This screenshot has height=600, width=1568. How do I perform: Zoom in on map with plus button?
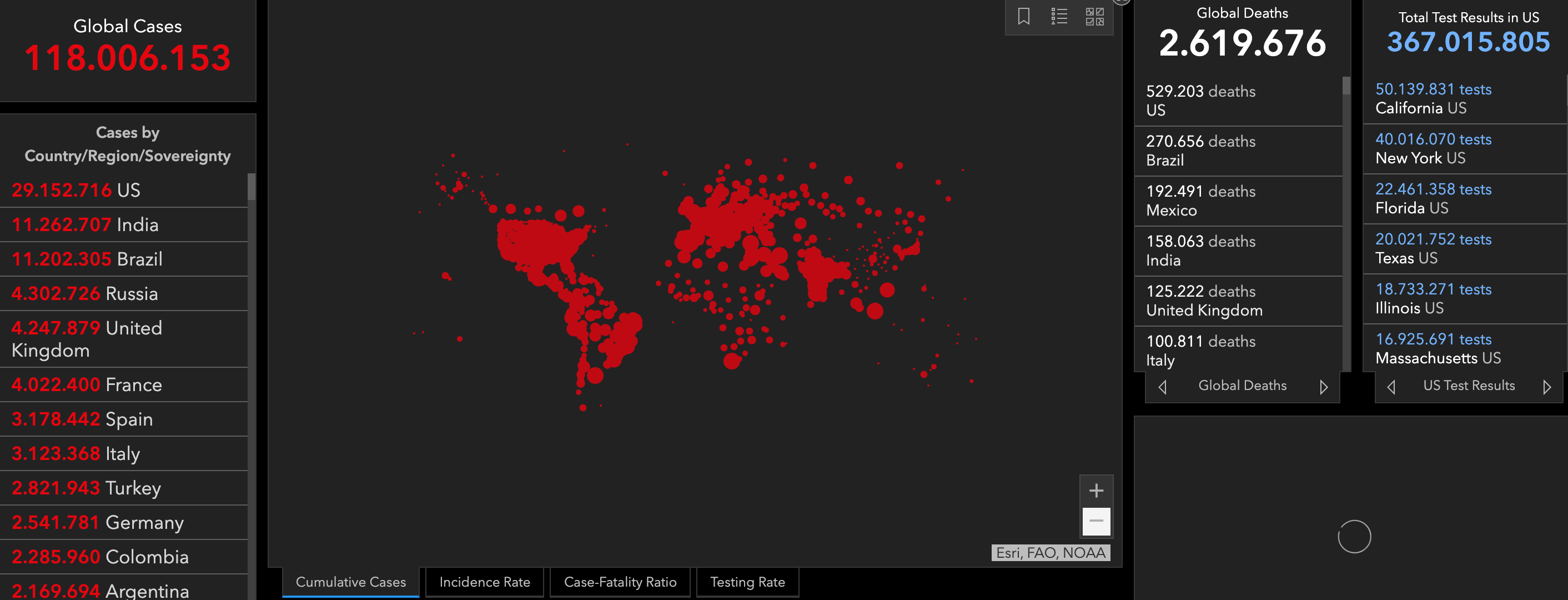click(1095, 491)
